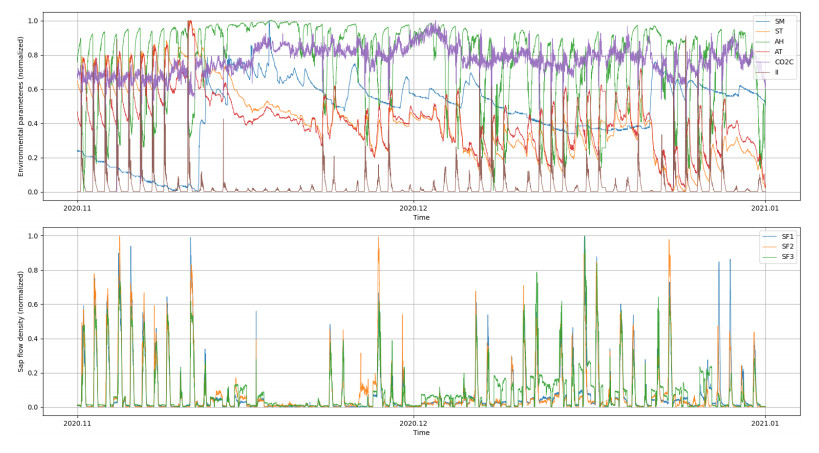Click the blue line swatch beside SM
Image resolution: width=819 pixels, height=453 pixels.
point(763,21)
